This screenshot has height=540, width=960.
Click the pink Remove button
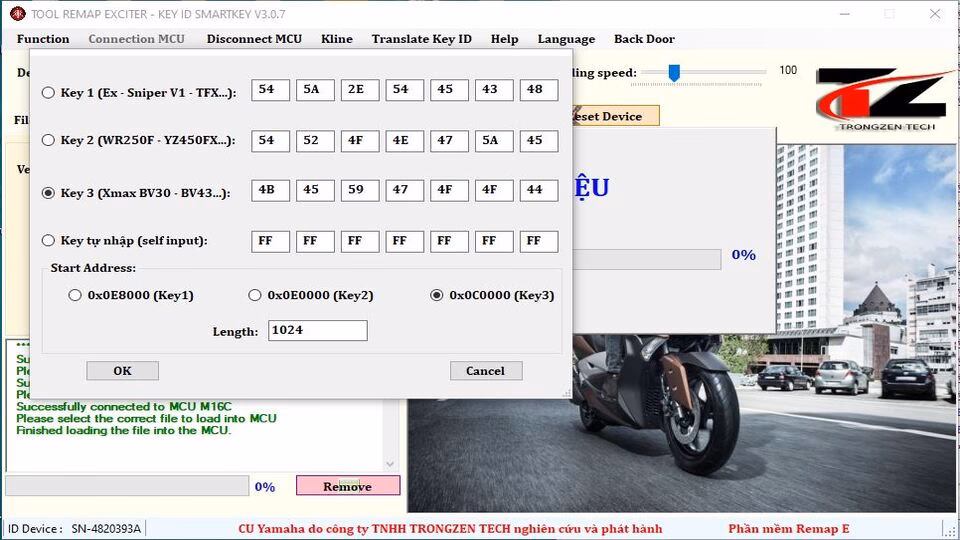(x=347, y=487)
